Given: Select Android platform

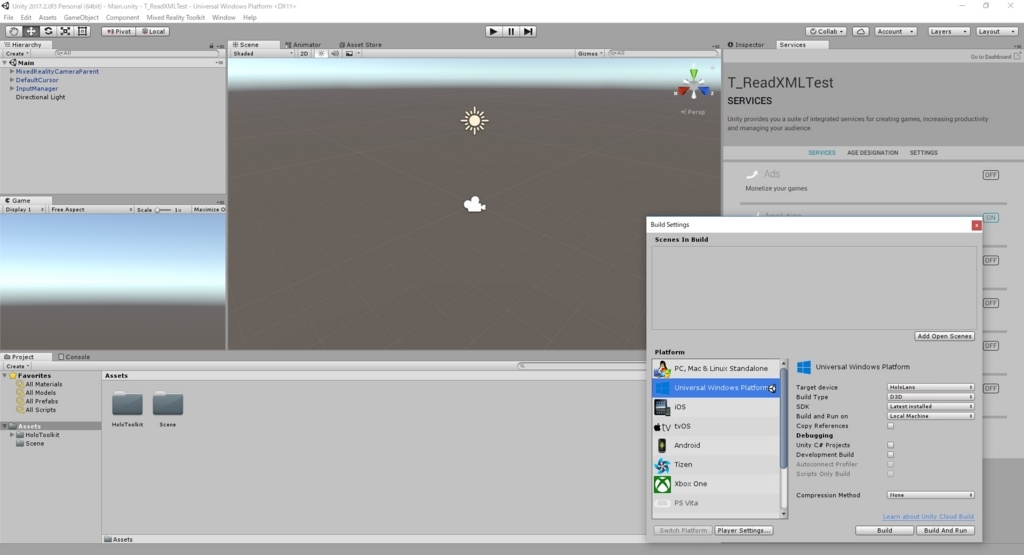Looking at the screenshot, I should pos(716,445).
